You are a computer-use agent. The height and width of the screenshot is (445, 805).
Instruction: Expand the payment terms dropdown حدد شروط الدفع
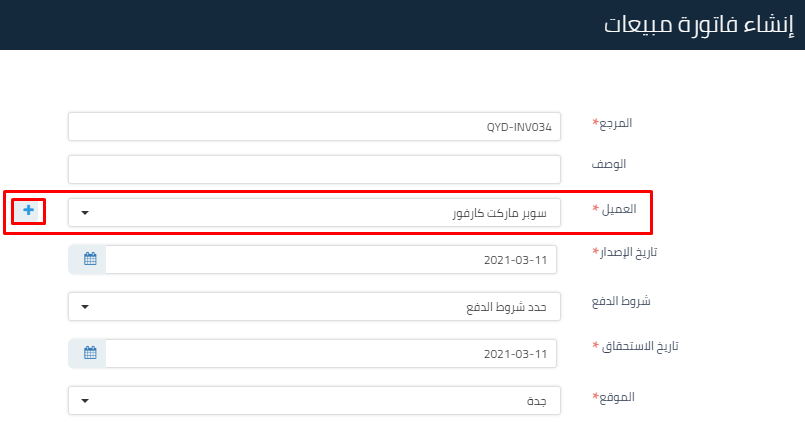point(315,306)
